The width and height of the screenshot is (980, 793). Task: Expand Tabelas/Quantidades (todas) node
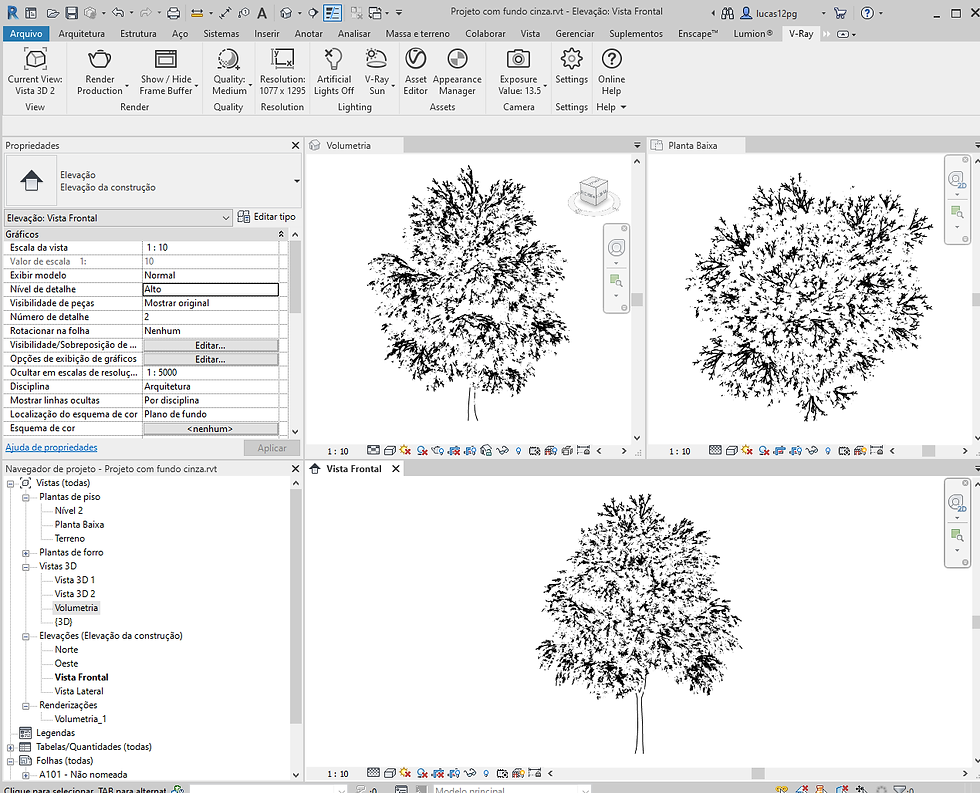pyautogui.click(x=10, y=747)
